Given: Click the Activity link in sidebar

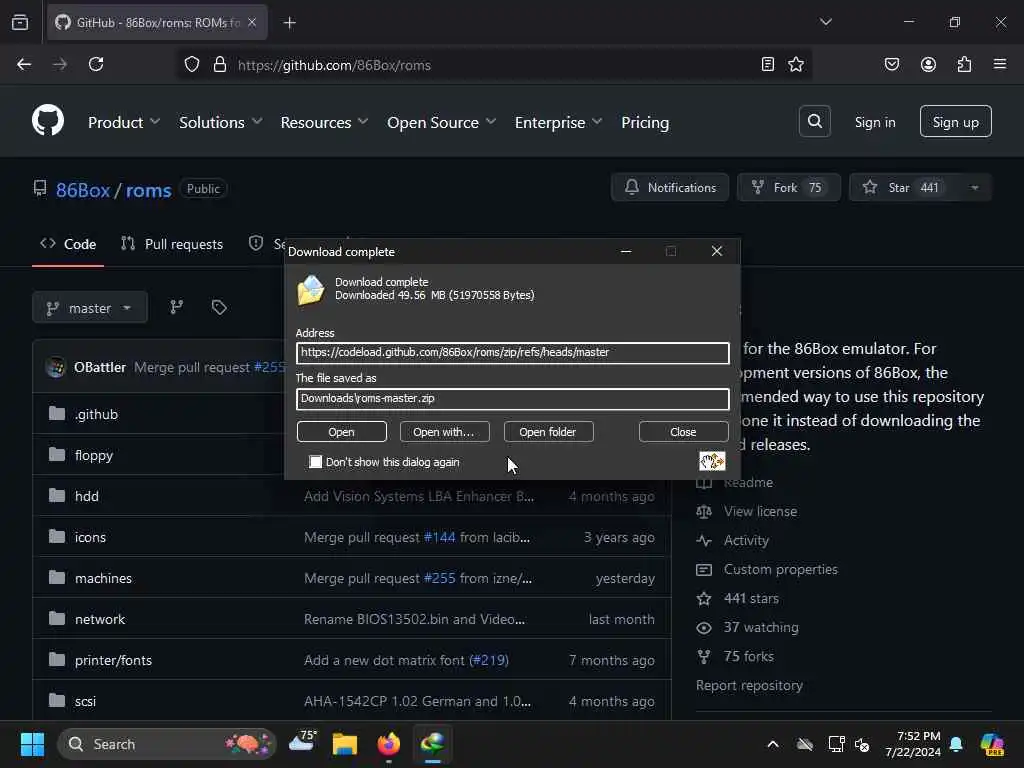Looking at the screenshot, I should pos(746,540).
